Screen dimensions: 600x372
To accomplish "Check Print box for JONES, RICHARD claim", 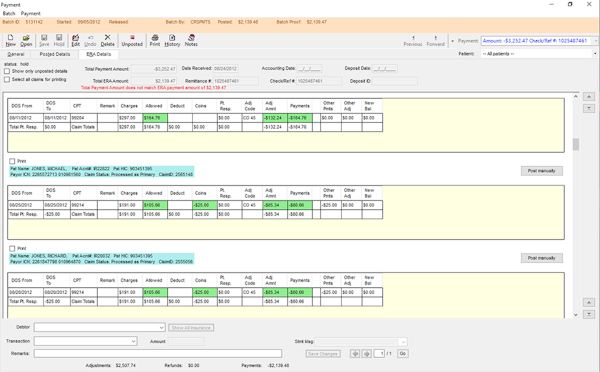I will pos(12,248).
